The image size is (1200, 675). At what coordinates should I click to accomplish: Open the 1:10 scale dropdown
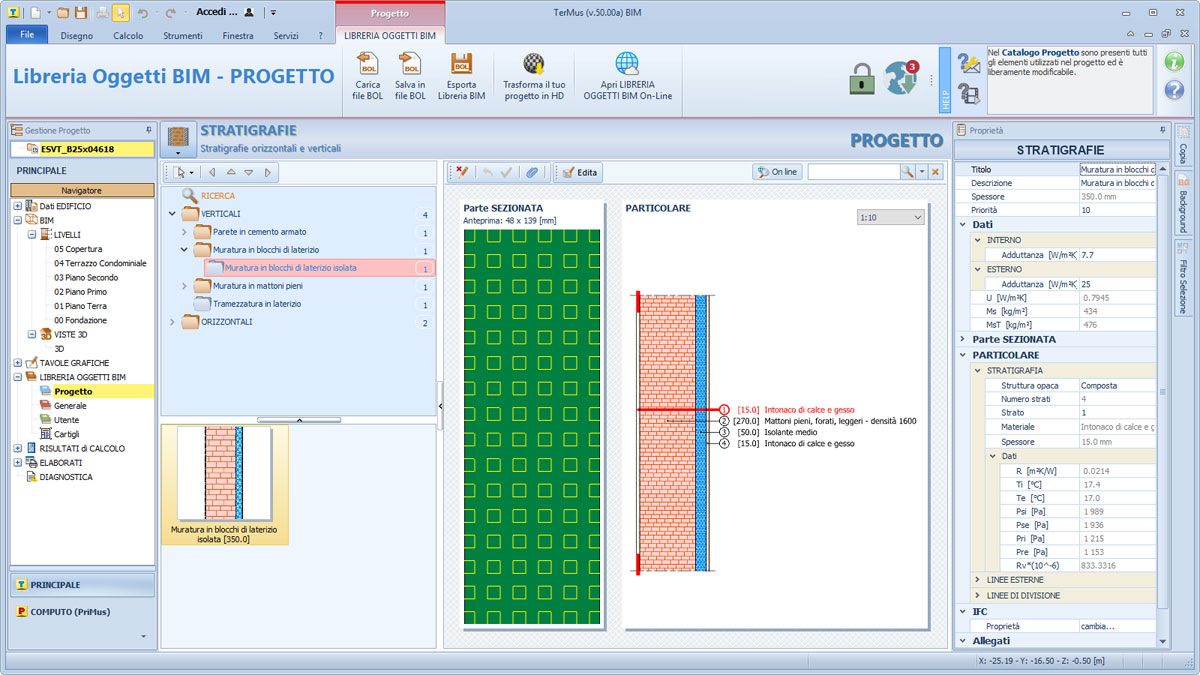click(x=891, y=217)
